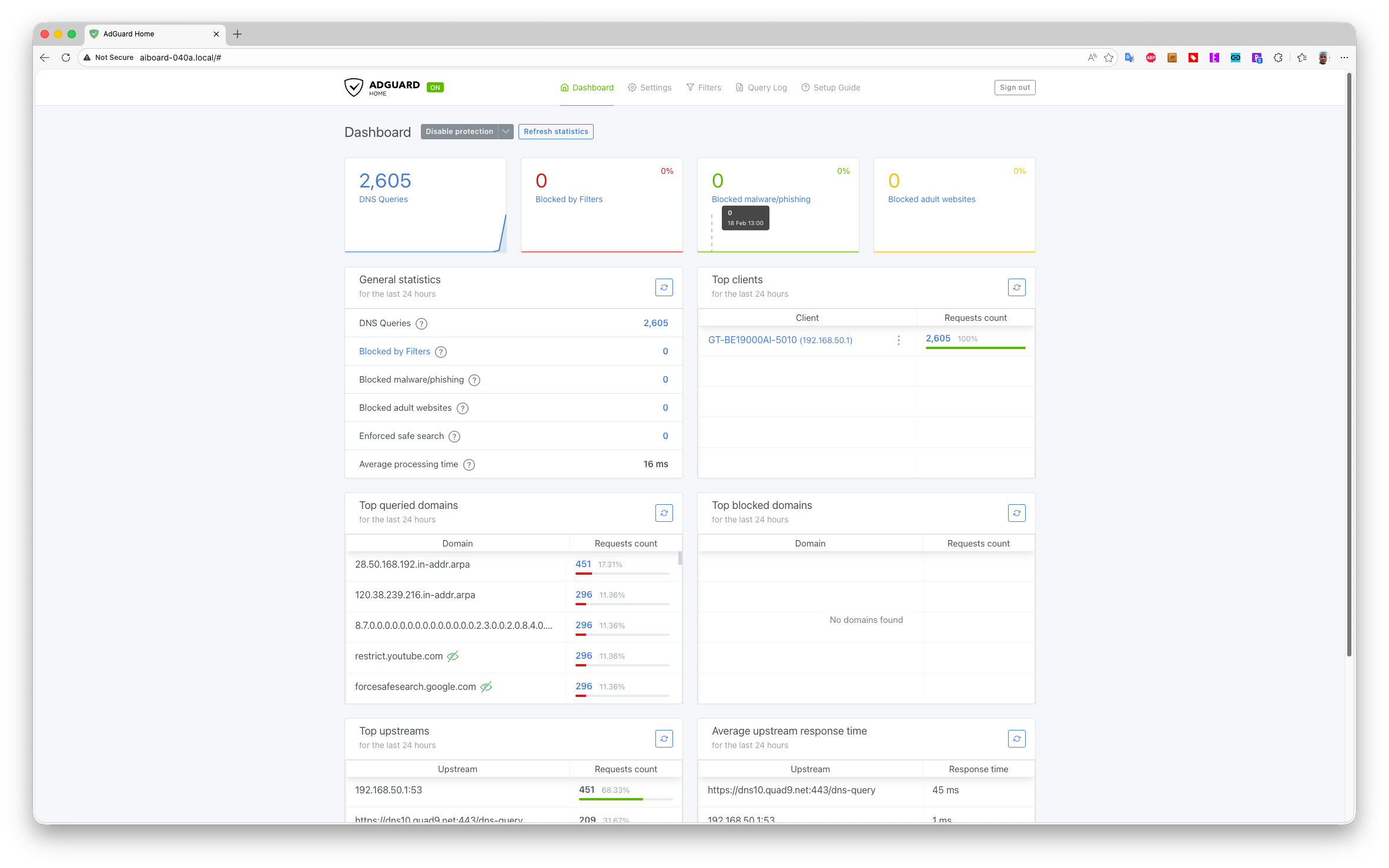Click the AdGuard Home shield logo
The height and width of the screenshot is (868, 1389).
coord(353,88)
